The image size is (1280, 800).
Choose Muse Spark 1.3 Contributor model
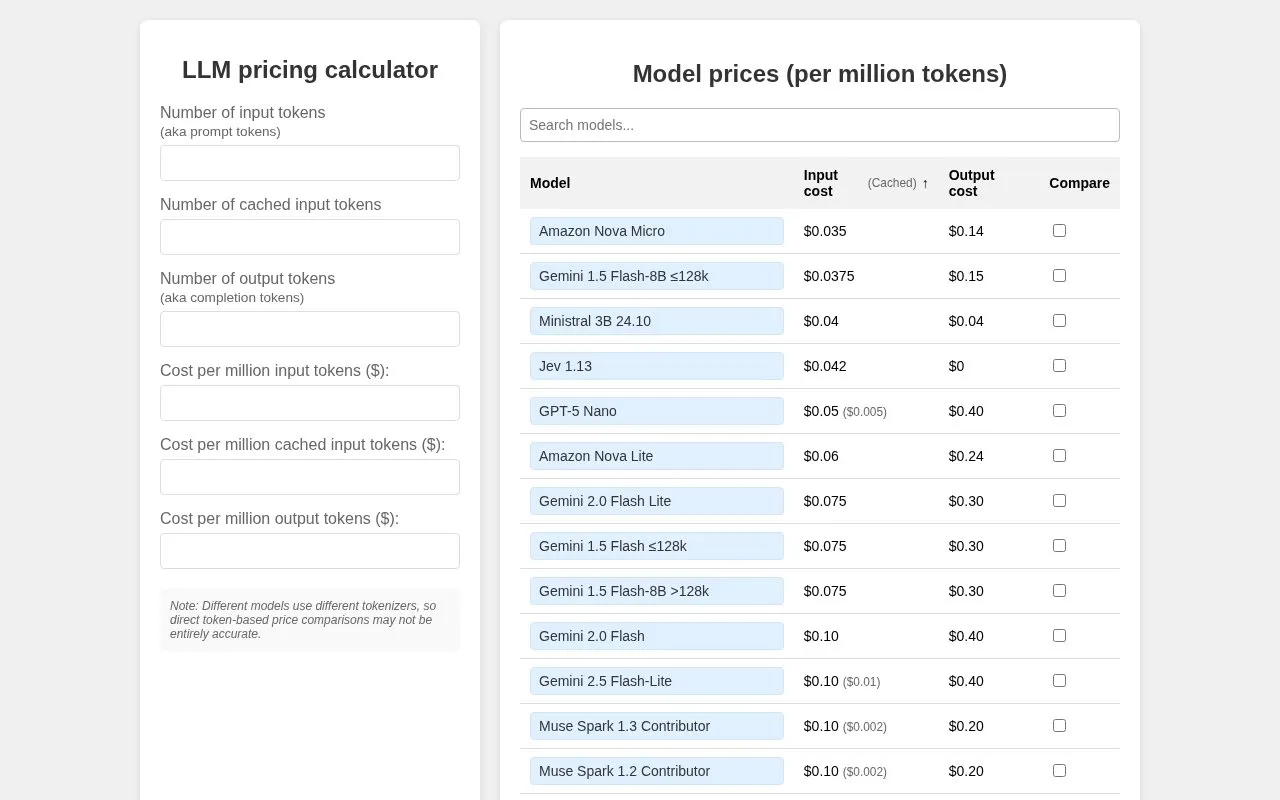click(x=657, y=726)
